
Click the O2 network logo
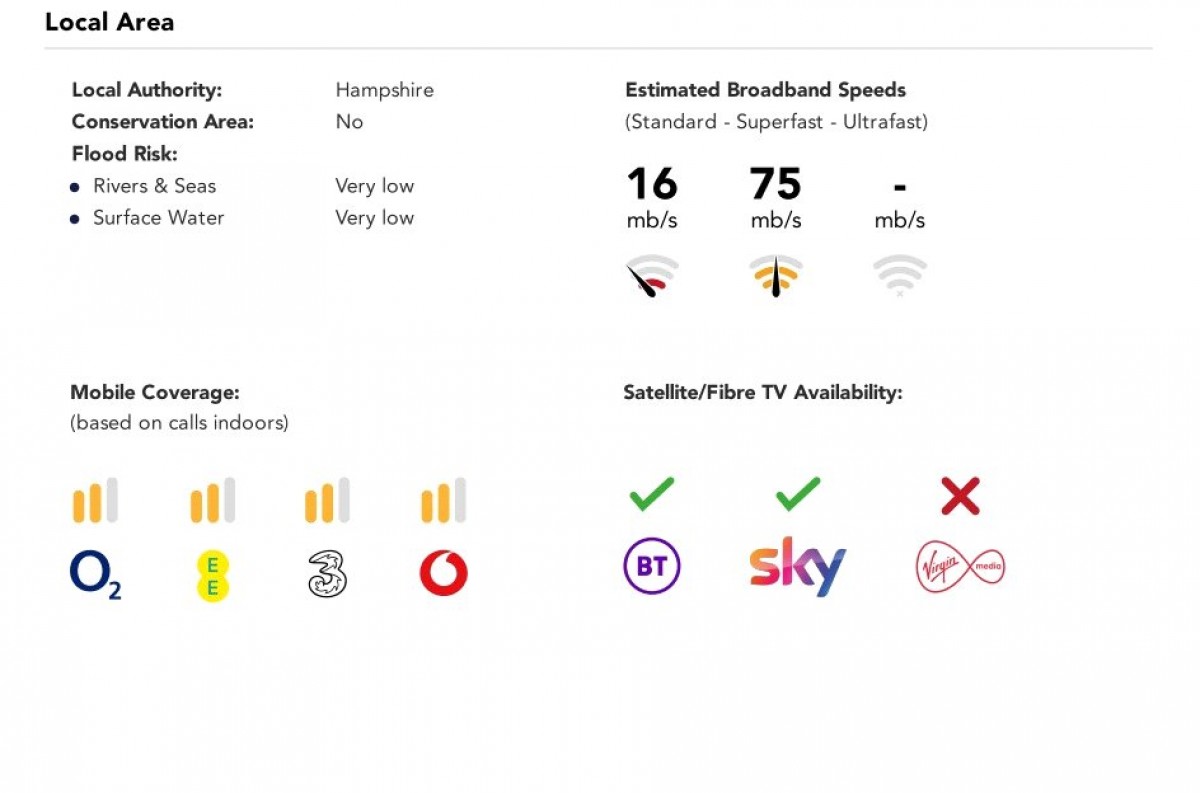[x=95, y=575]
